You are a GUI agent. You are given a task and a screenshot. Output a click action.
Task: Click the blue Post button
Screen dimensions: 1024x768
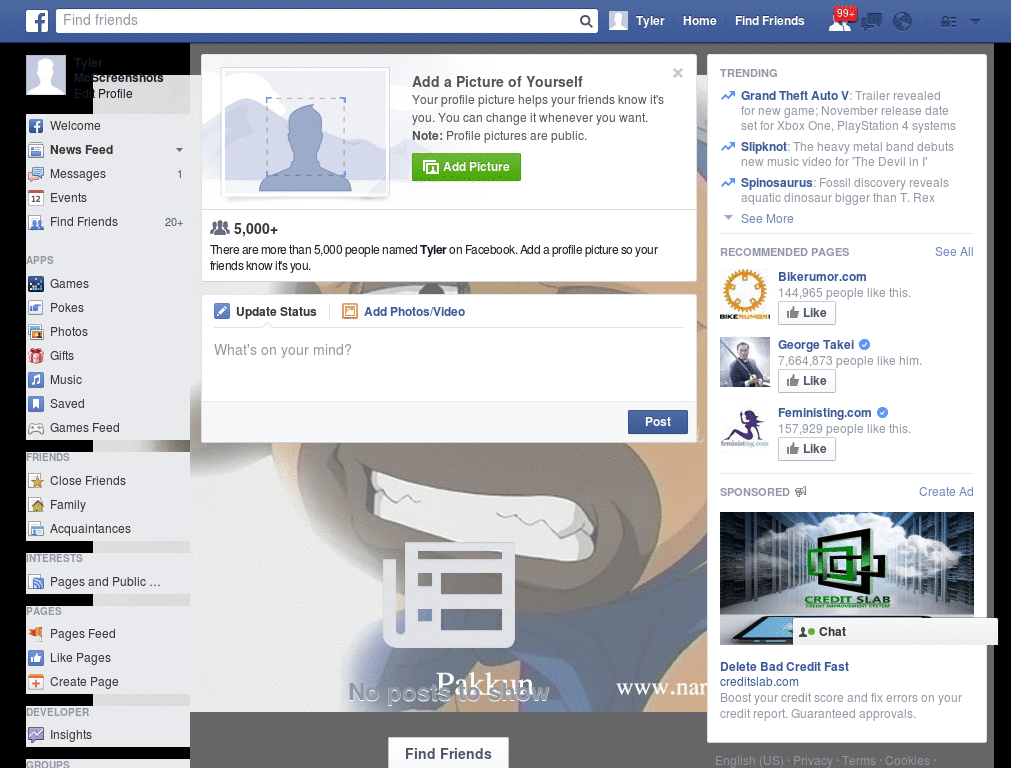click(658, 422)
